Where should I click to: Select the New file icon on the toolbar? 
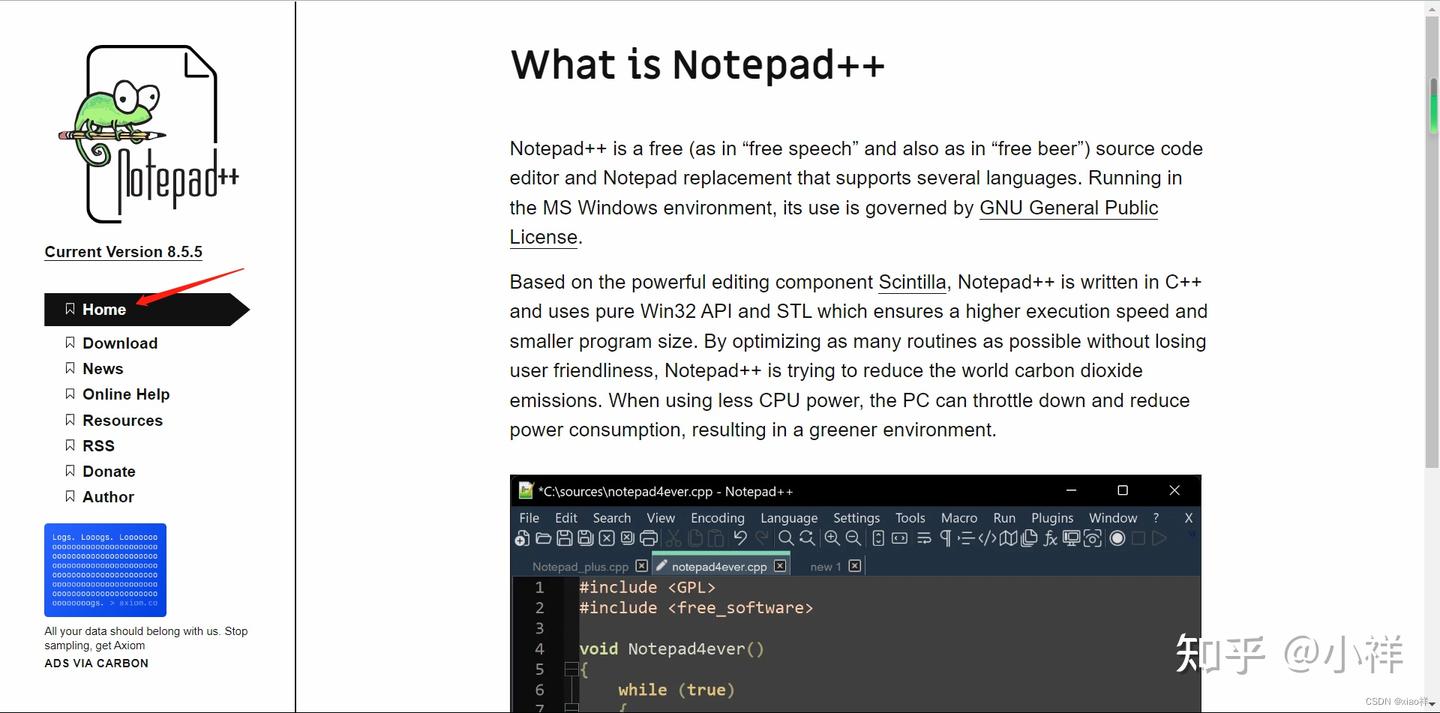[x=521, y=538]
